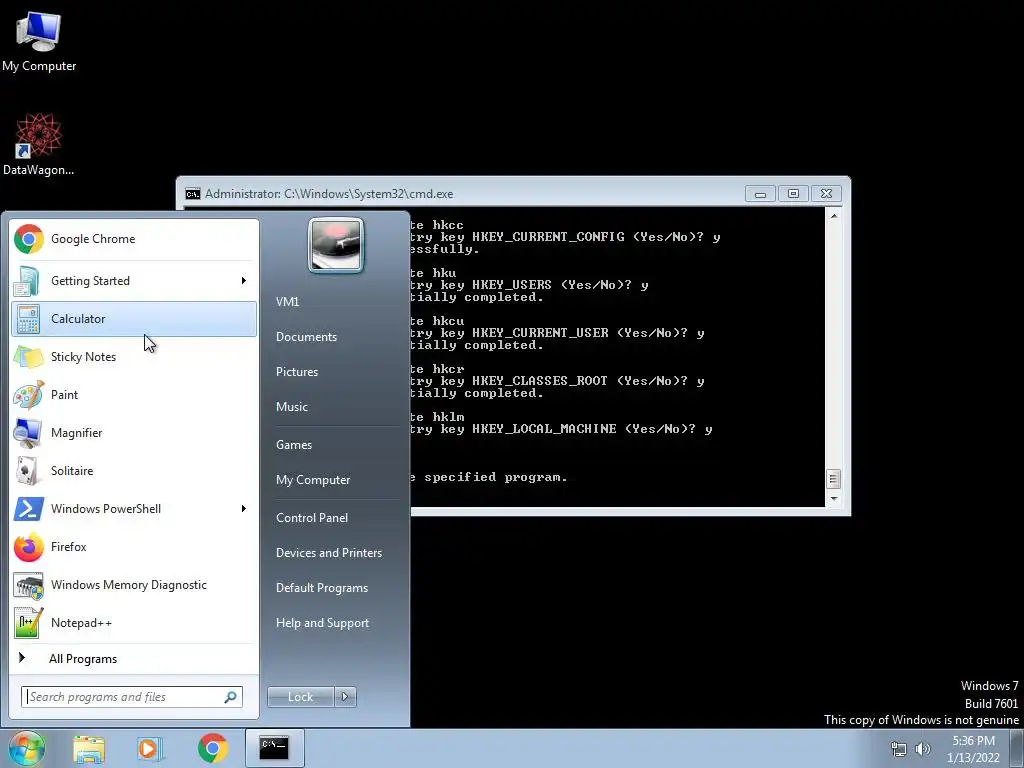Click the Show desktop strip at the taskbar end

(1017, 748)
